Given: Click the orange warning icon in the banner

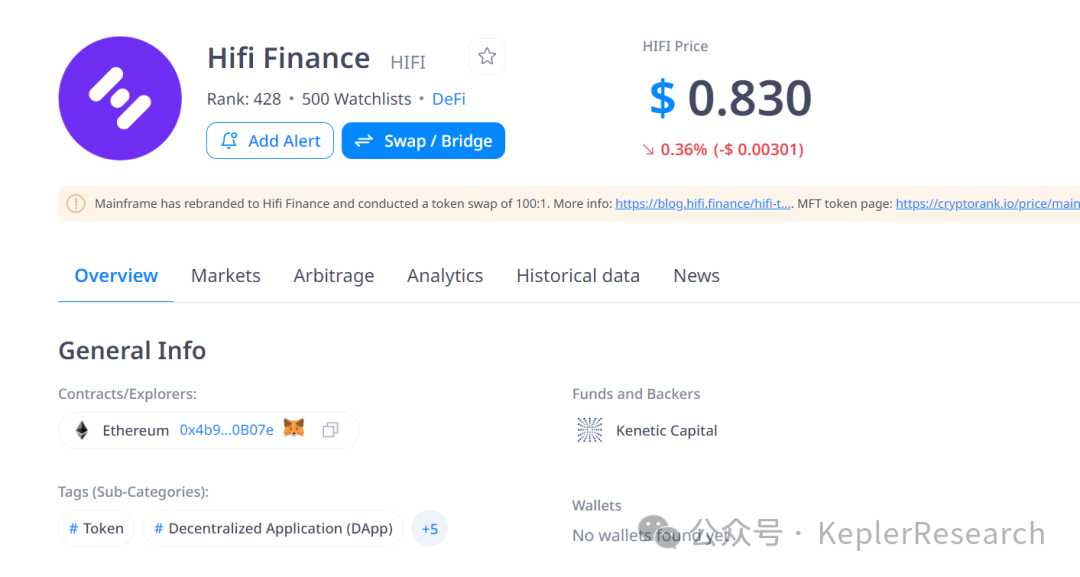Looking at the screenshot, I should tap(76, 203).
